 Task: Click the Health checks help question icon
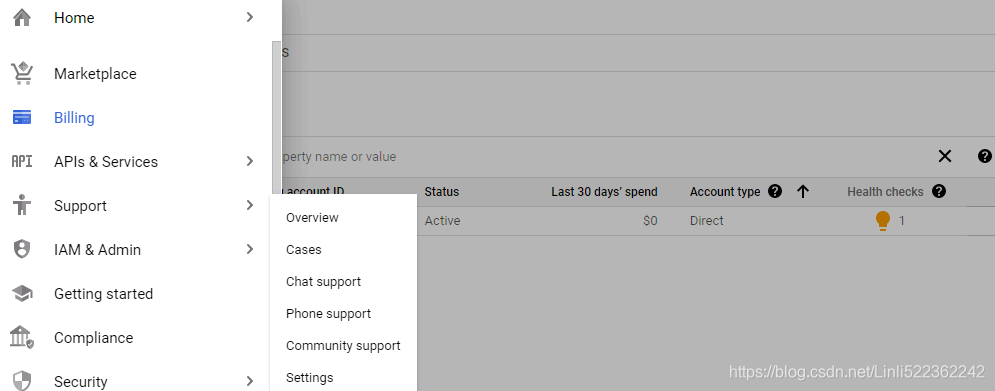[x=940, y=191]
